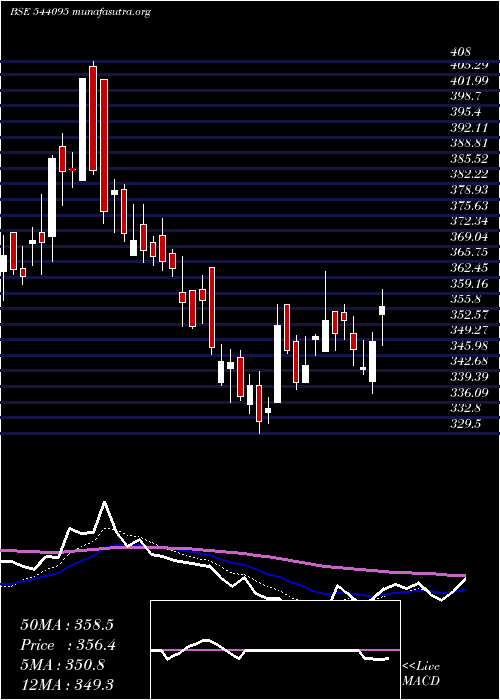Viewport: 500px width, 700px height.
Task: Click the 329.5 price level label
Action: coord(465,424)
